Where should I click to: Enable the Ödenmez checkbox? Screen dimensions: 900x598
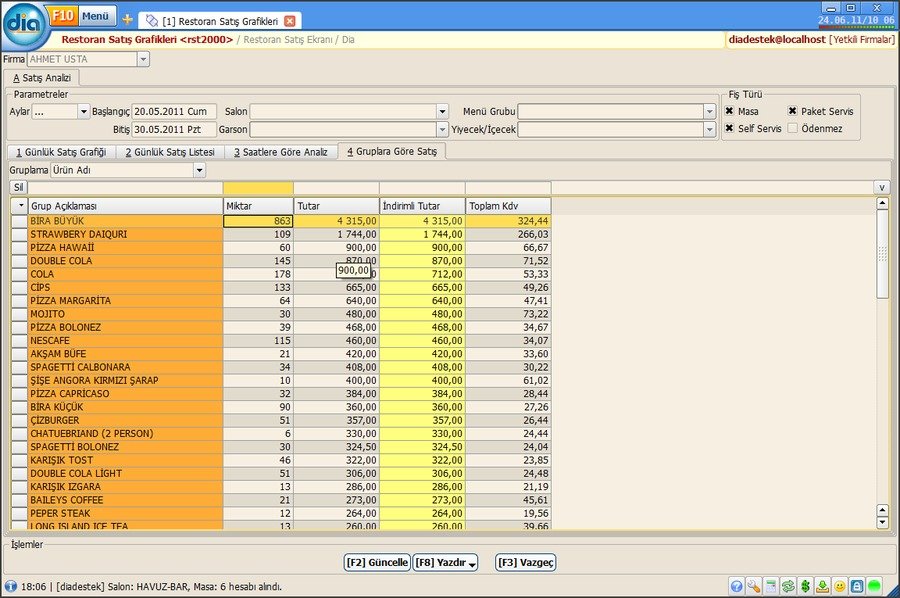(x=793, y=128)
